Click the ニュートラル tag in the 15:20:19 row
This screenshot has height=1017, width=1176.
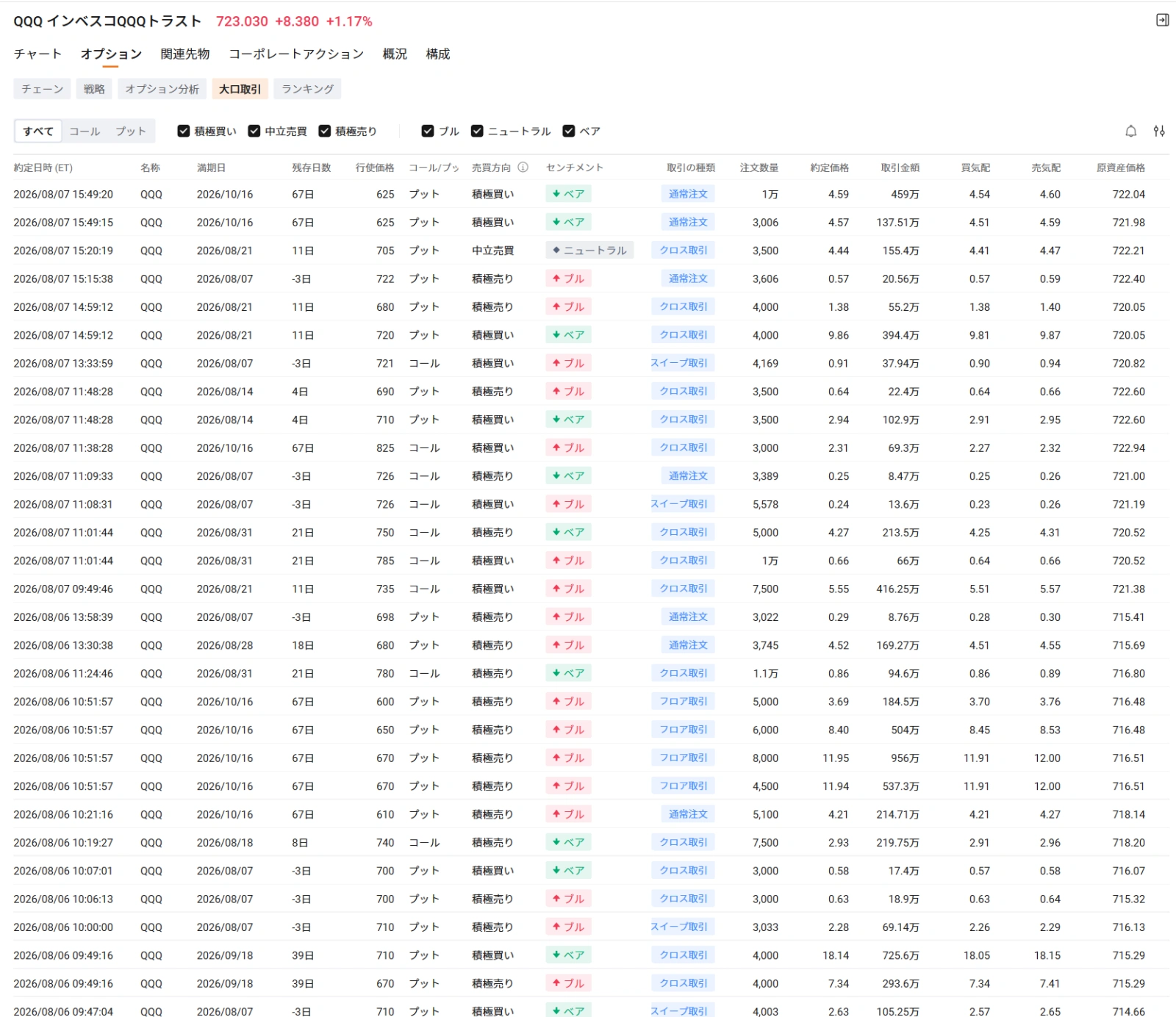point(589,251)
